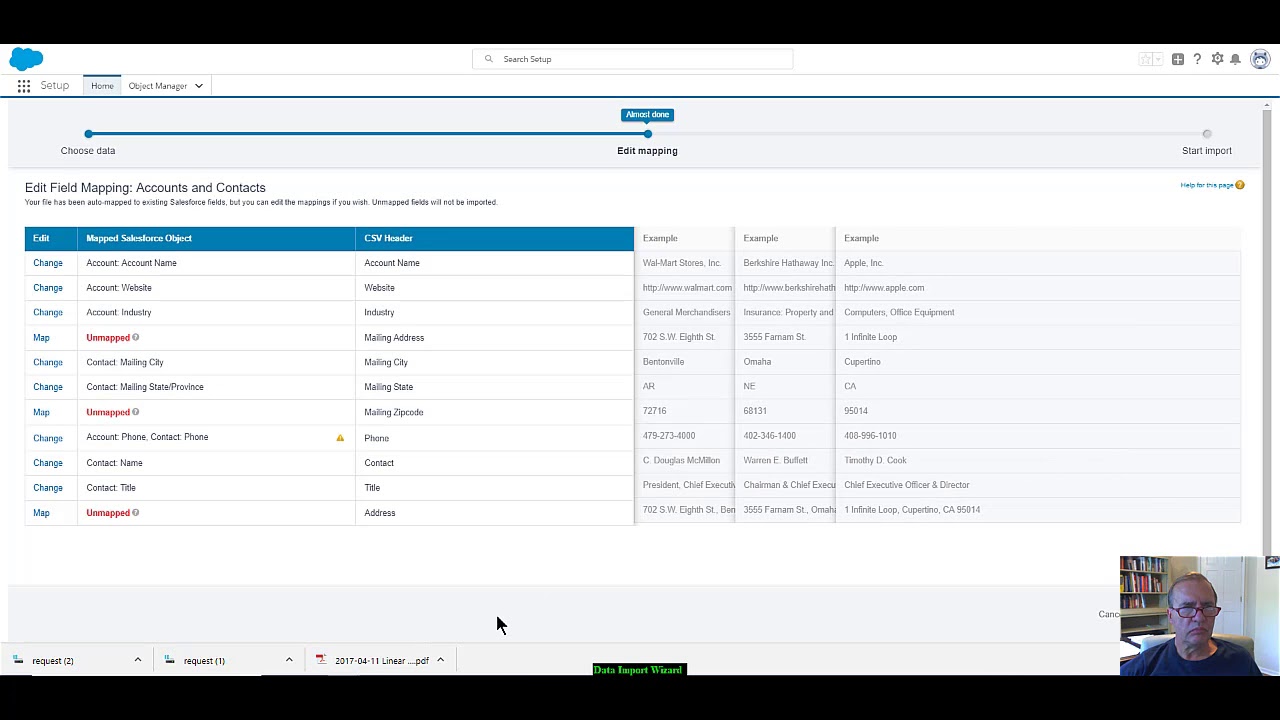Expand Object Manager tab dropdown arrow
The width and height of the screenshot is (1280, 720).
point(199,86)
